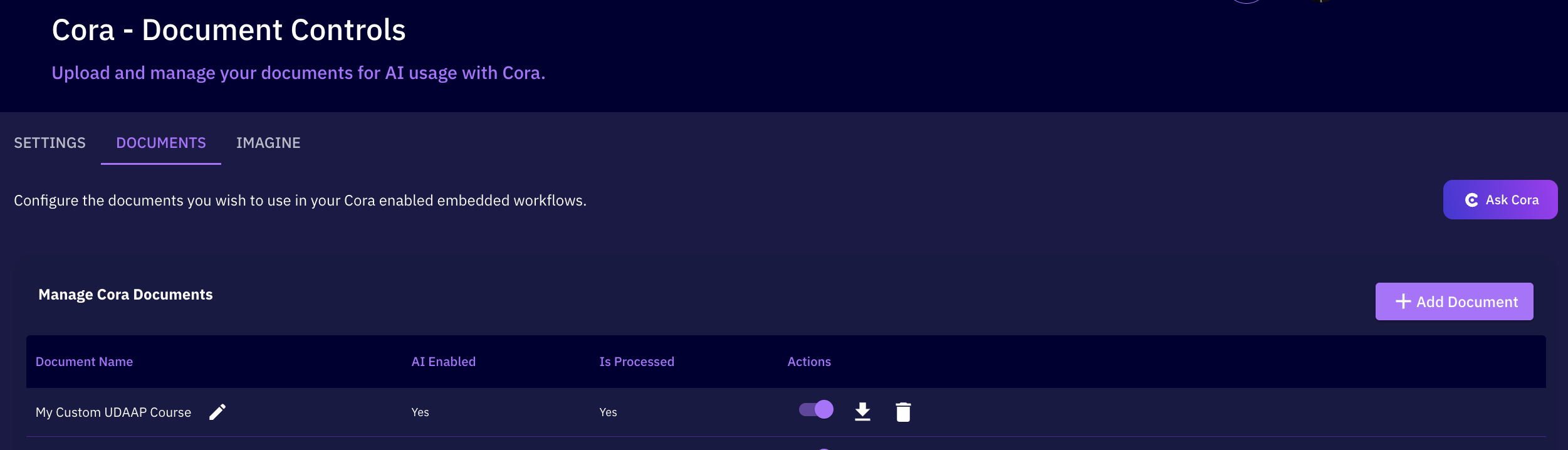Click the Actions column header

pos(808,362)
